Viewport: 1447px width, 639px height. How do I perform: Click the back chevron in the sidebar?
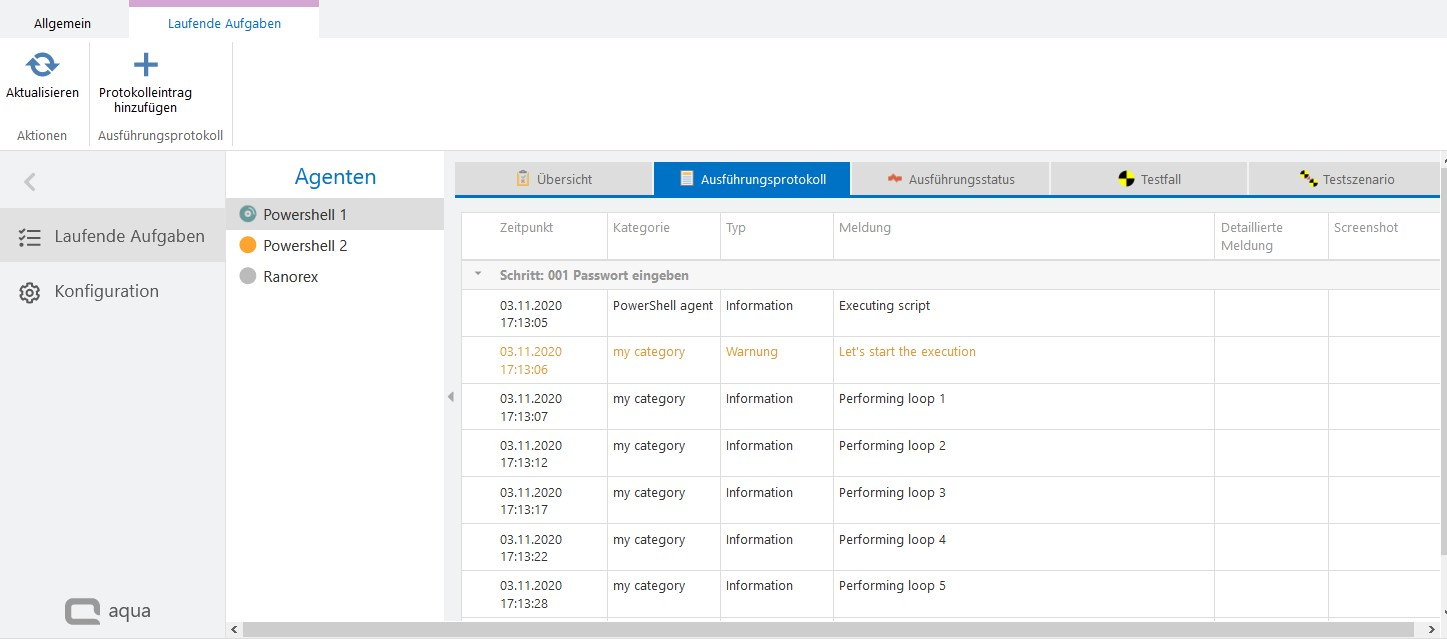coord(30,182)
